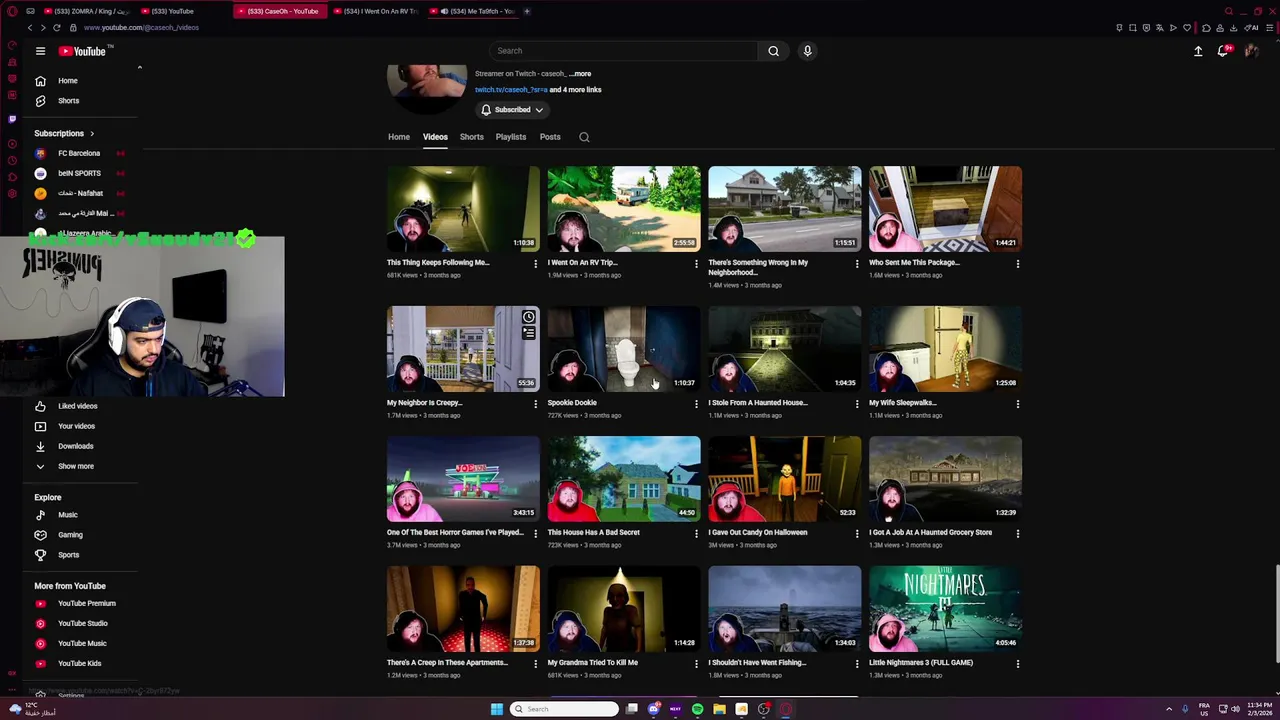Open the upload video icon
The image size is (1280, 720).
pos(1198,51)
